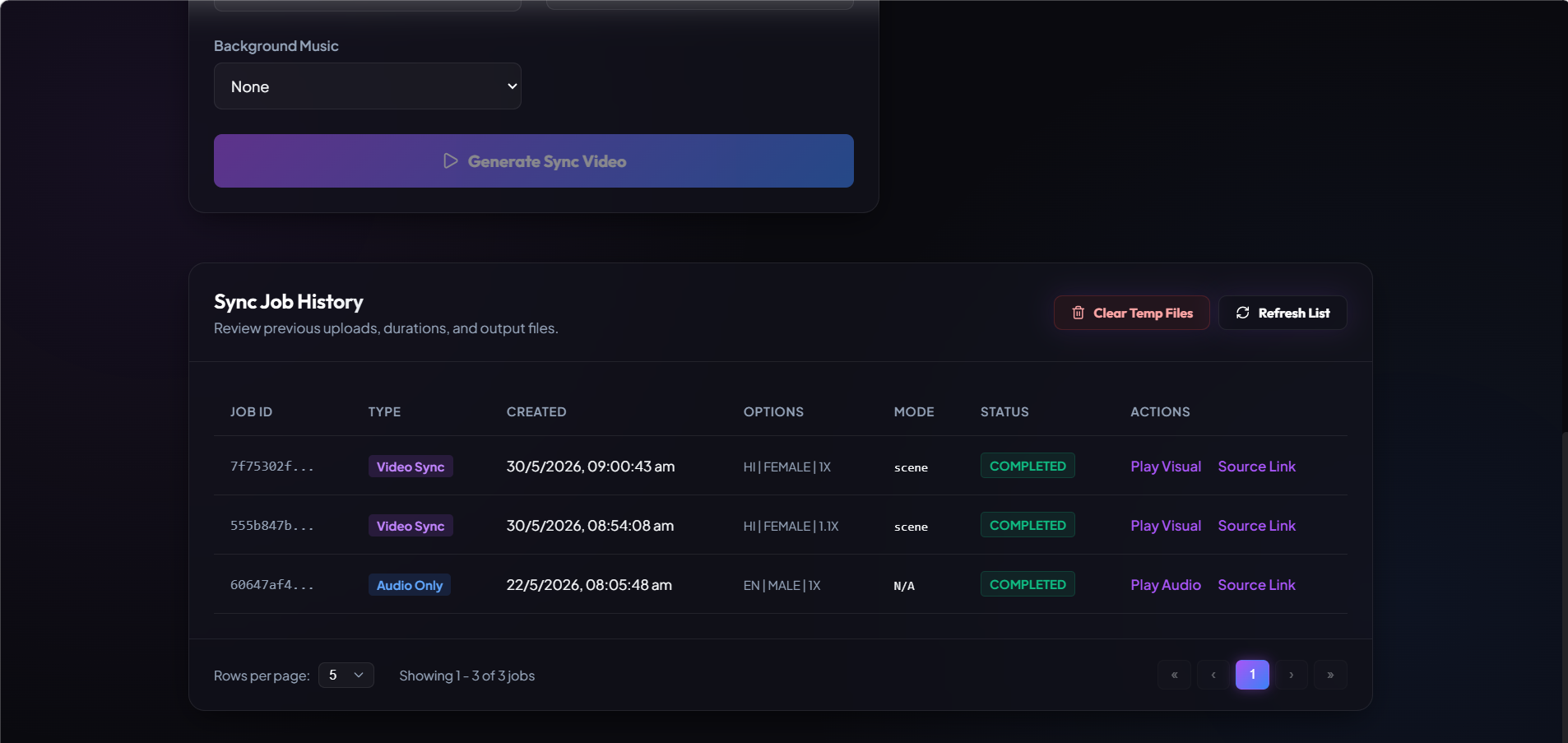This screenshot has width=1568, height=743.
Task: Open the Background Music dropdown
Action: [x=368, y=86]
